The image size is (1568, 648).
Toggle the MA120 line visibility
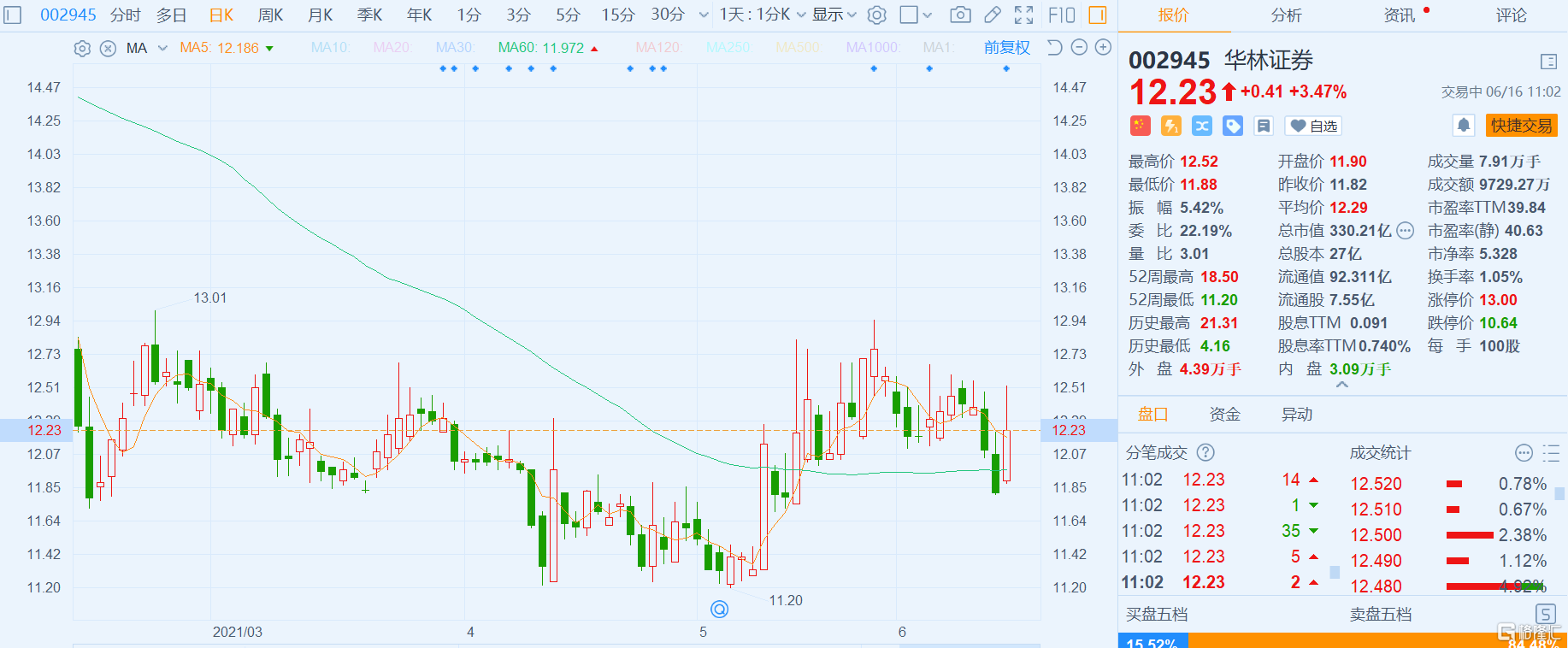tap(659, 48)
